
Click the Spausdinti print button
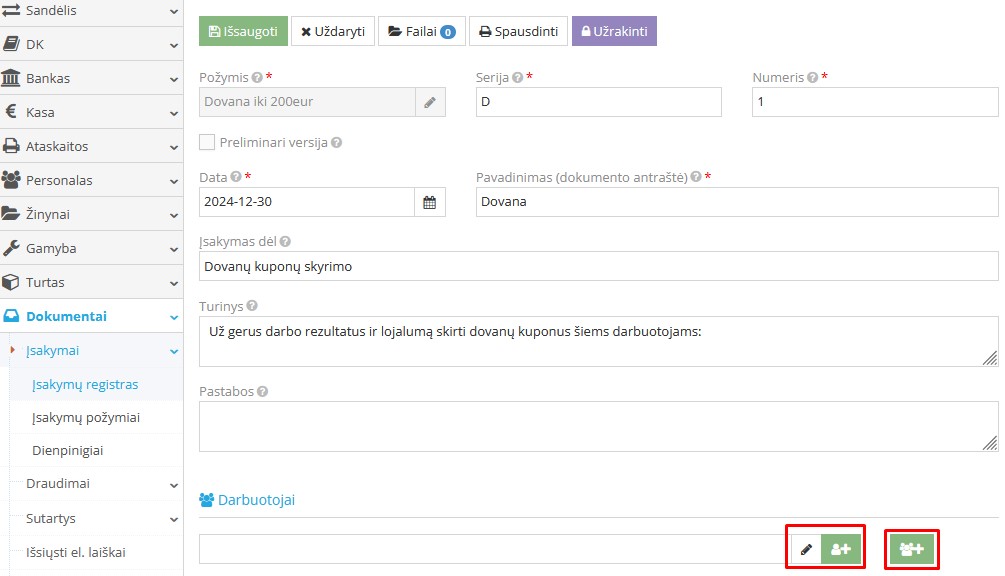(518, 31)
